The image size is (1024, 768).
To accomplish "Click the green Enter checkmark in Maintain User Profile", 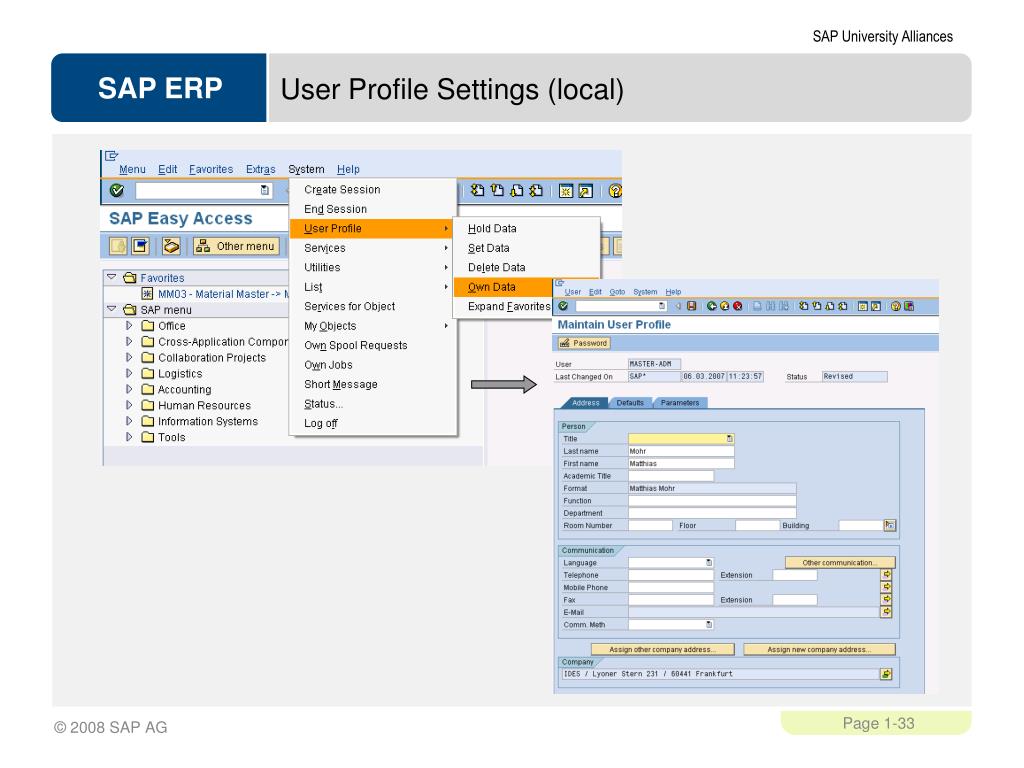I will 564,306.
